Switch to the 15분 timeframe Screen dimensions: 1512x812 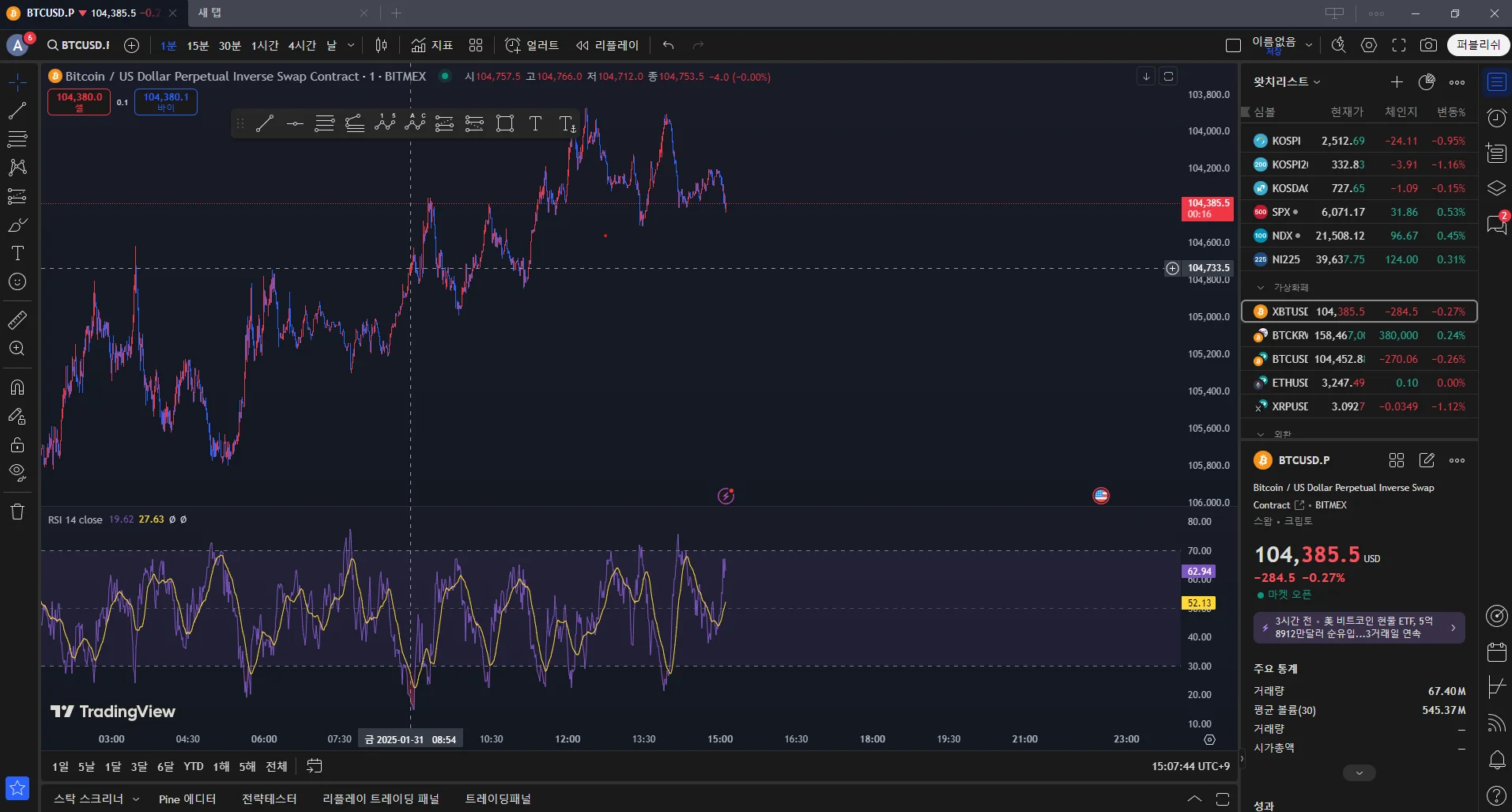[198, 46]
